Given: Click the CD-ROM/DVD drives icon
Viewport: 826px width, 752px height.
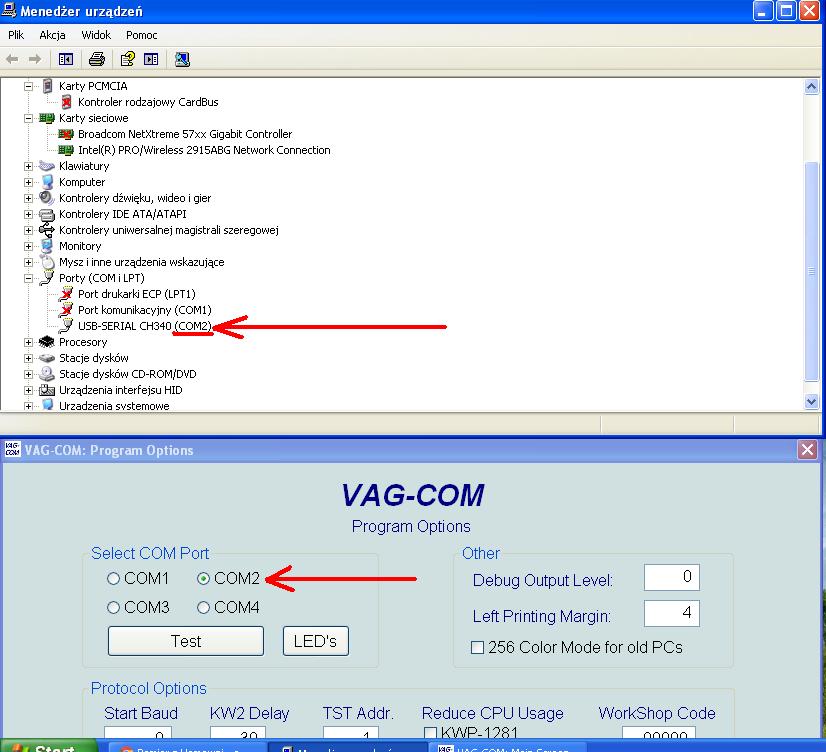Looking at the screenshot, I should coord(47,374).
